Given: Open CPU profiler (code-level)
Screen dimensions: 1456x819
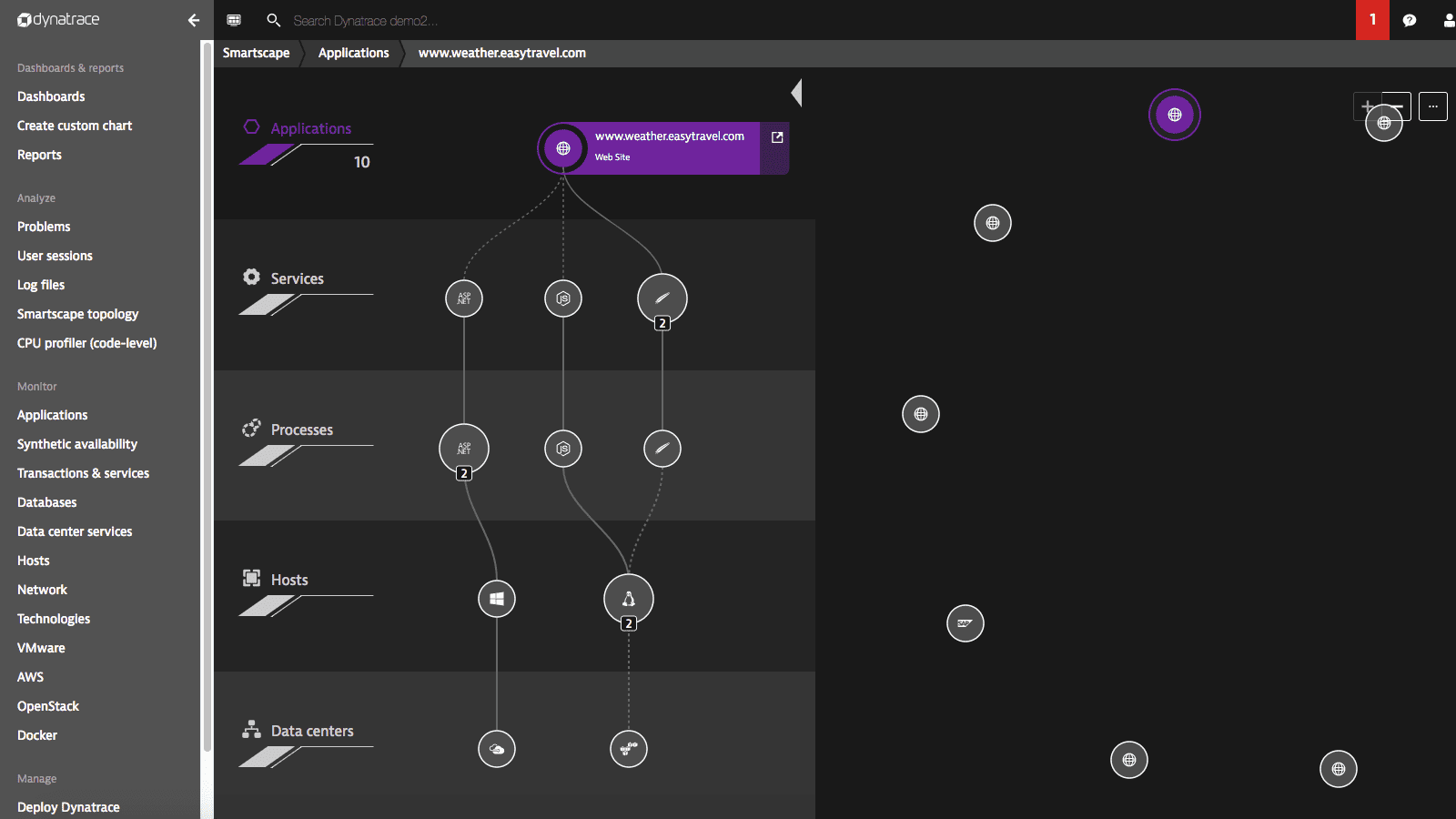Looking at the screenshot, I should pyautogui.click(x=86, y=343).
